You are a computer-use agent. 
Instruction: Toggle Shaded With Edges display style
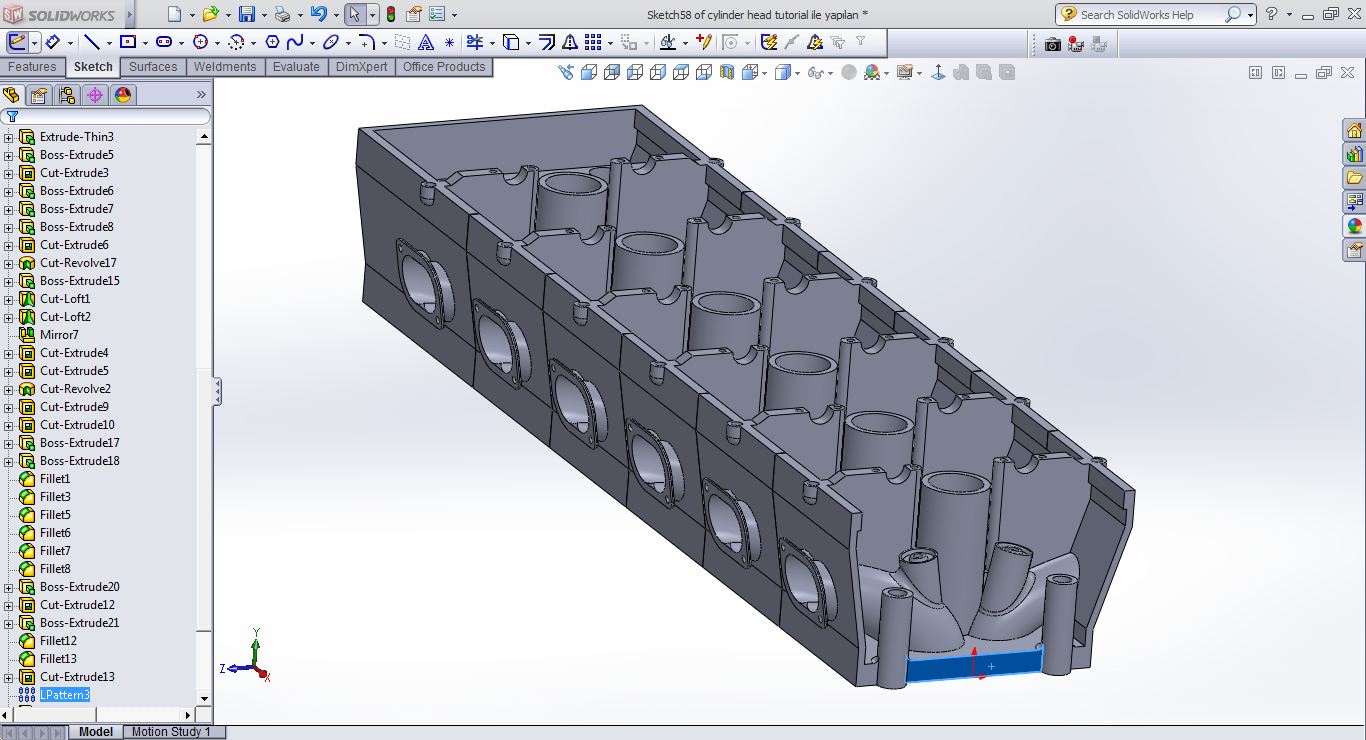tap(782, 72)
